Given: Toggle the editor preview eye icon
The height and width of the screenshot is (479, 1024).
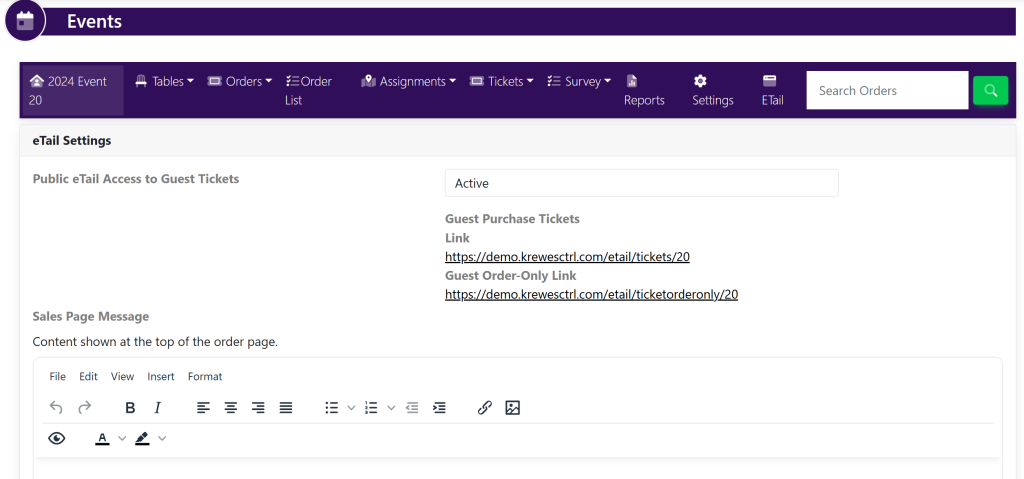Looking at the screenshot, I should [x=57, y=438].
